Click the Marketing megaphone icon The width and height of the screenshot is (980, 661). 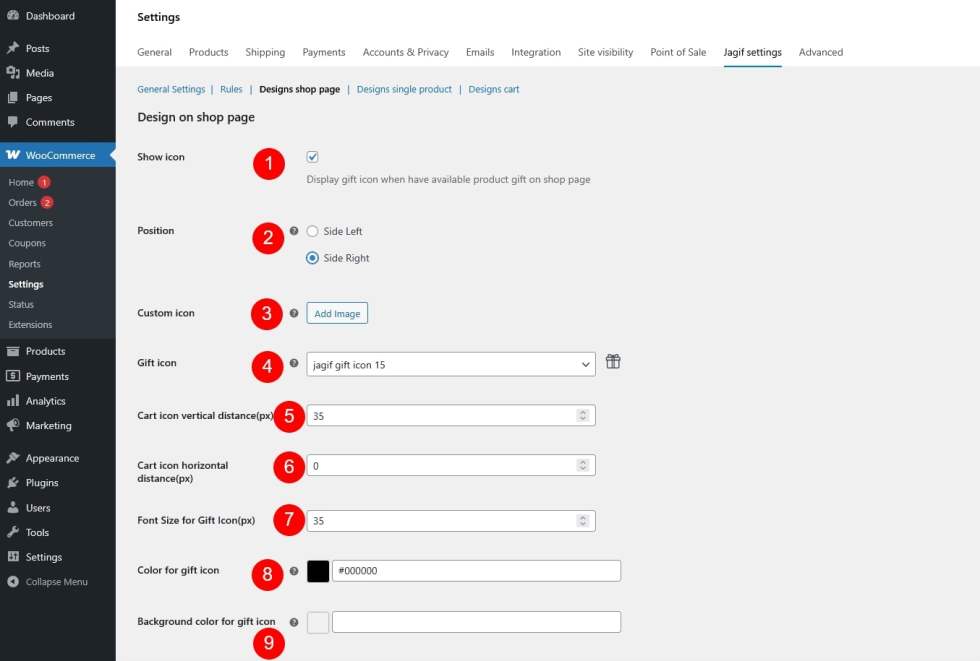[12, 425]
